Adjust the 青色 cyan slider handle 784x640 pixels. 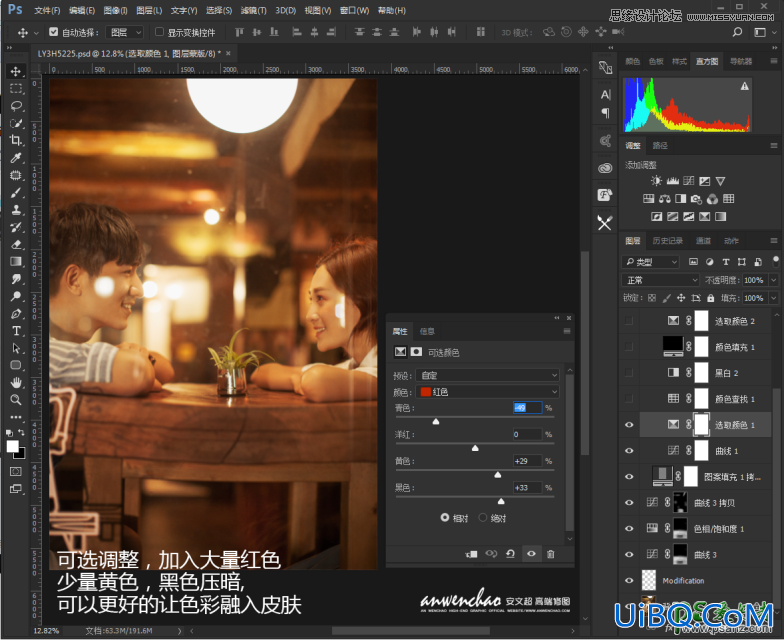(436, 422)
